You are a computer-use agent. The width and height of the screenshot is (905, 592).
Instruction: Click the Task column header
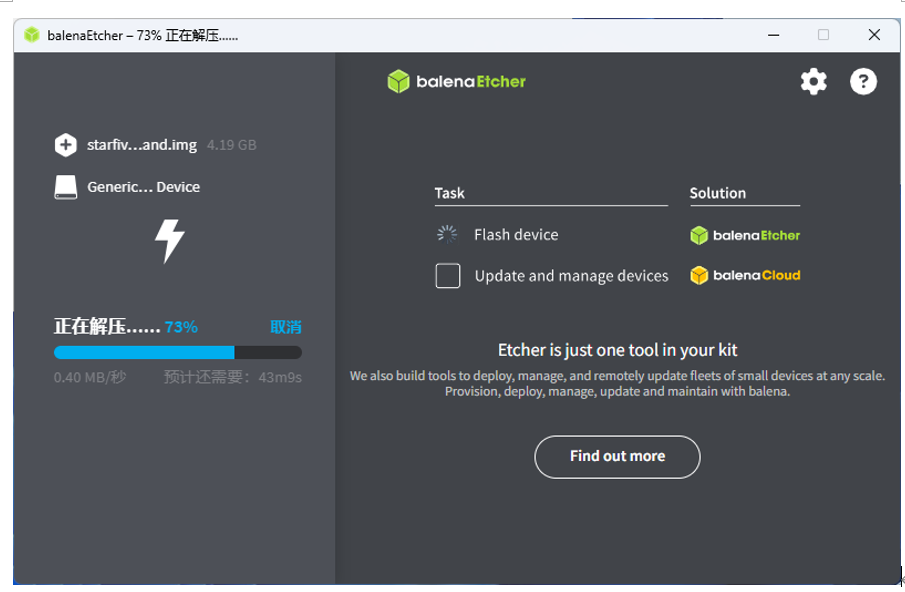point(450,193)
